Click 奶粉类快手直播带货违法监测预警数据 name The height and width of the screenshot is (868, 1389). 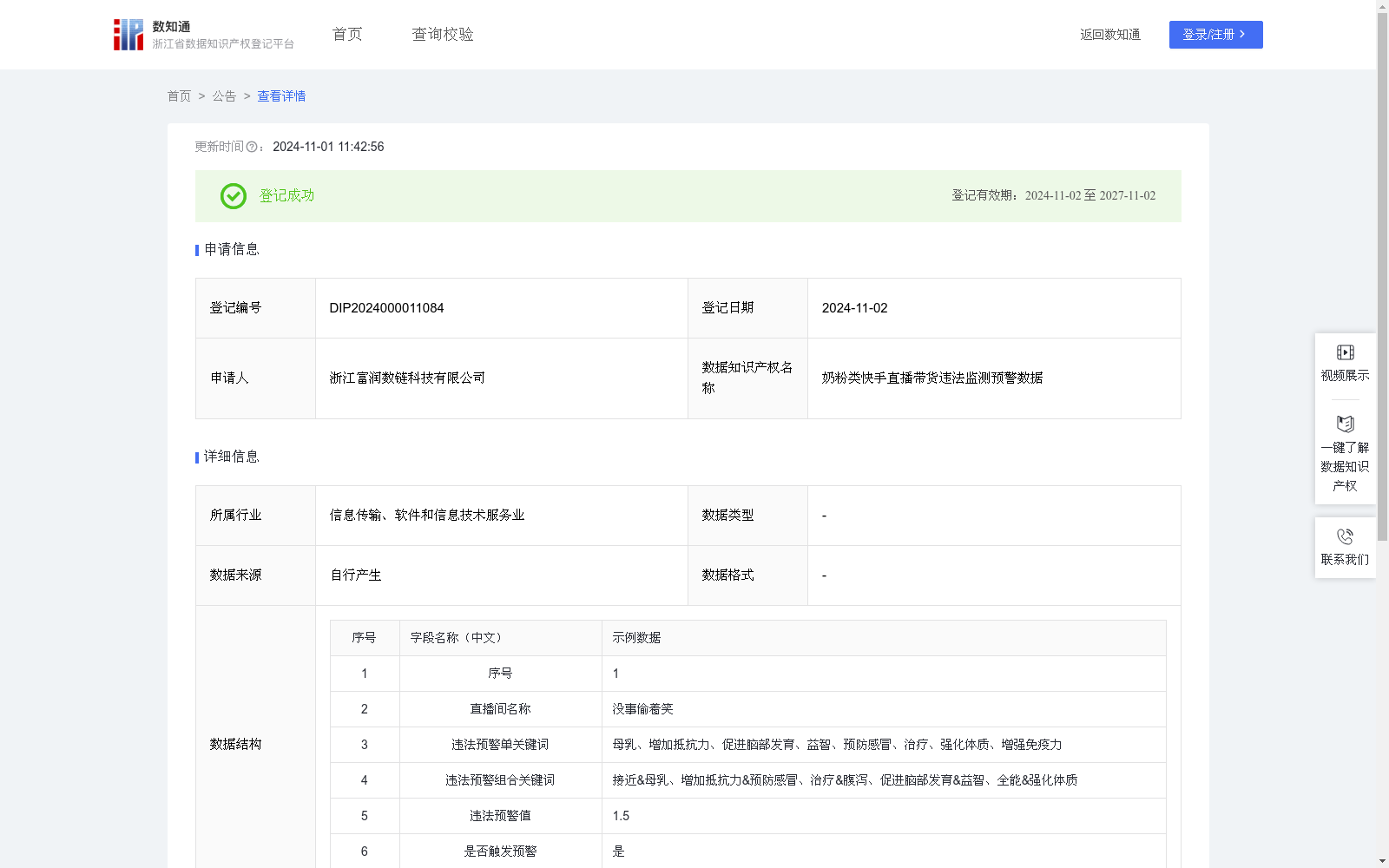(x=932, y=378)
